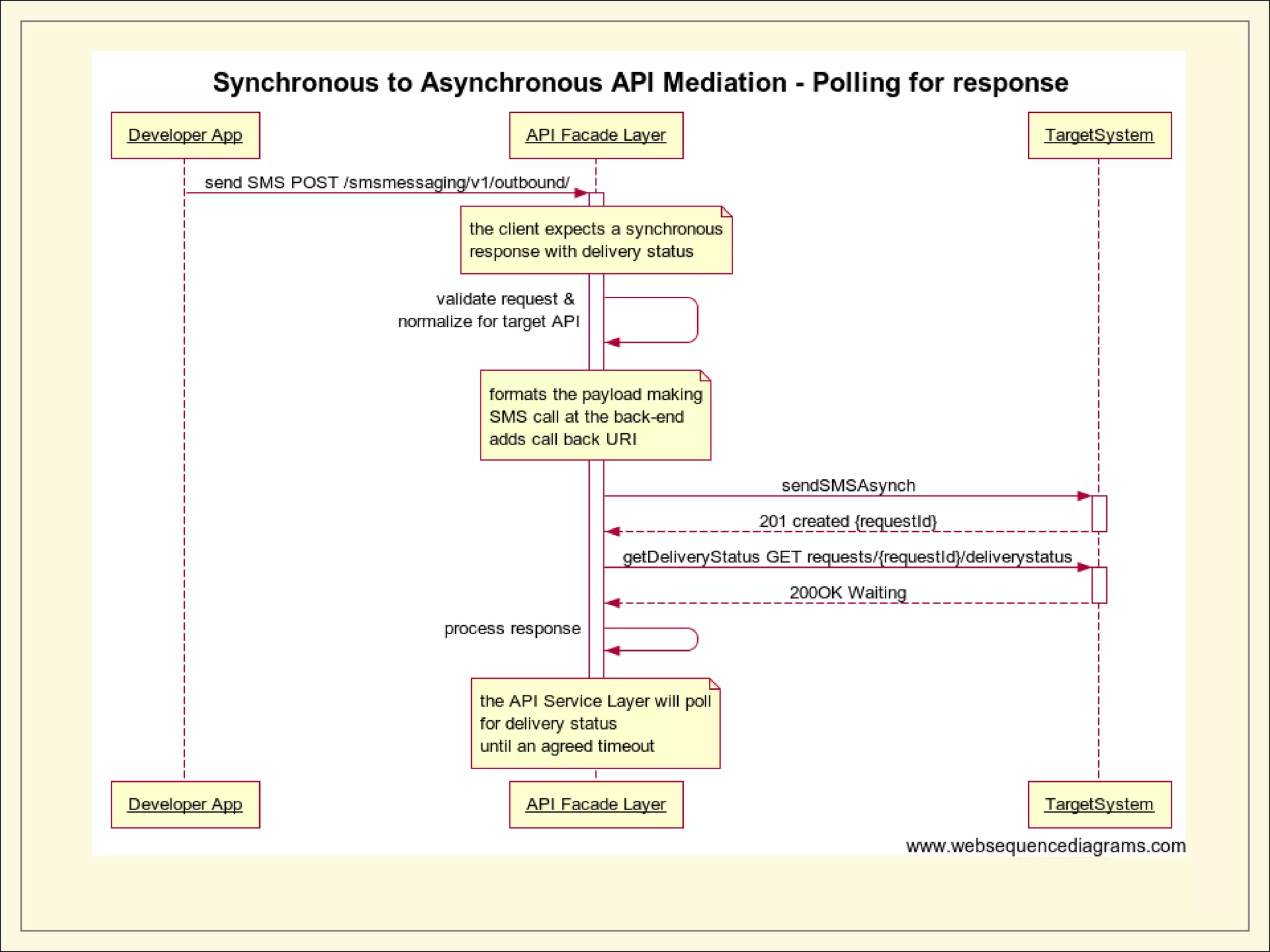
Task: Select the 'client expects a synchronous response' note
Action: coord(595,240)
